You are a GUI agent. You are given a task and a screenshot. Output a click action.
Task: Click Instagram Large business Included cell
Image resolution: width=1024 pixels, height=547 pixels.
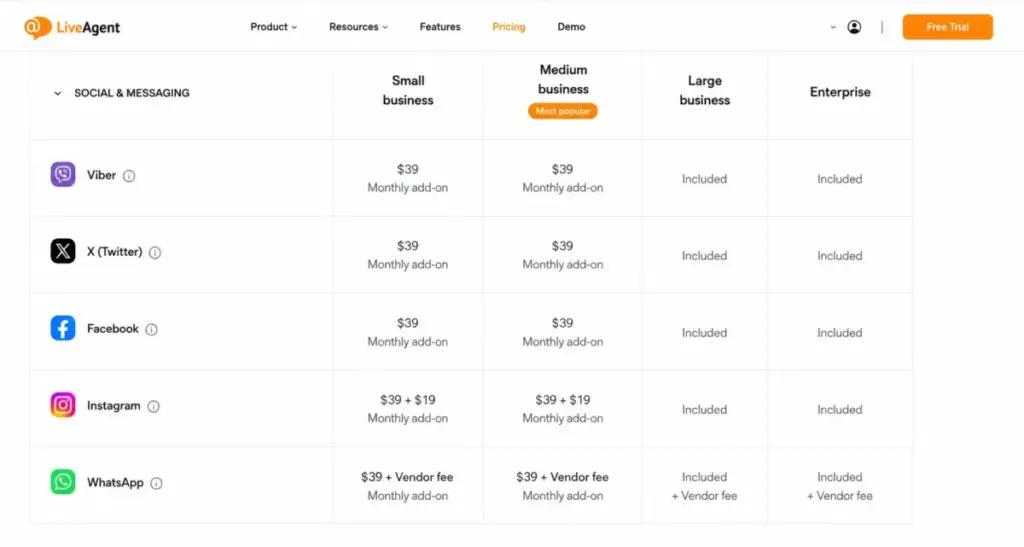coord(705,410)
